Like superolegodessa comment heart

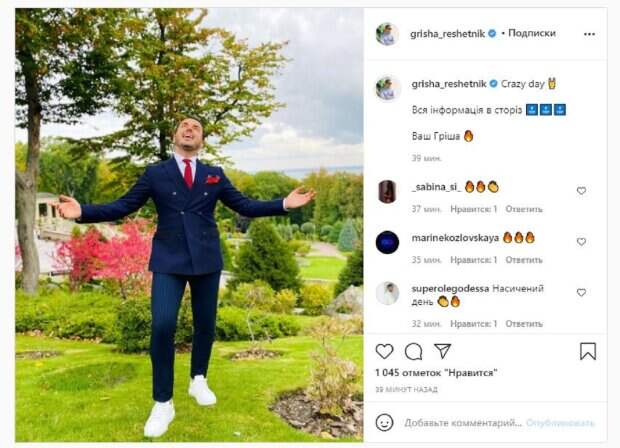[581, 293]
